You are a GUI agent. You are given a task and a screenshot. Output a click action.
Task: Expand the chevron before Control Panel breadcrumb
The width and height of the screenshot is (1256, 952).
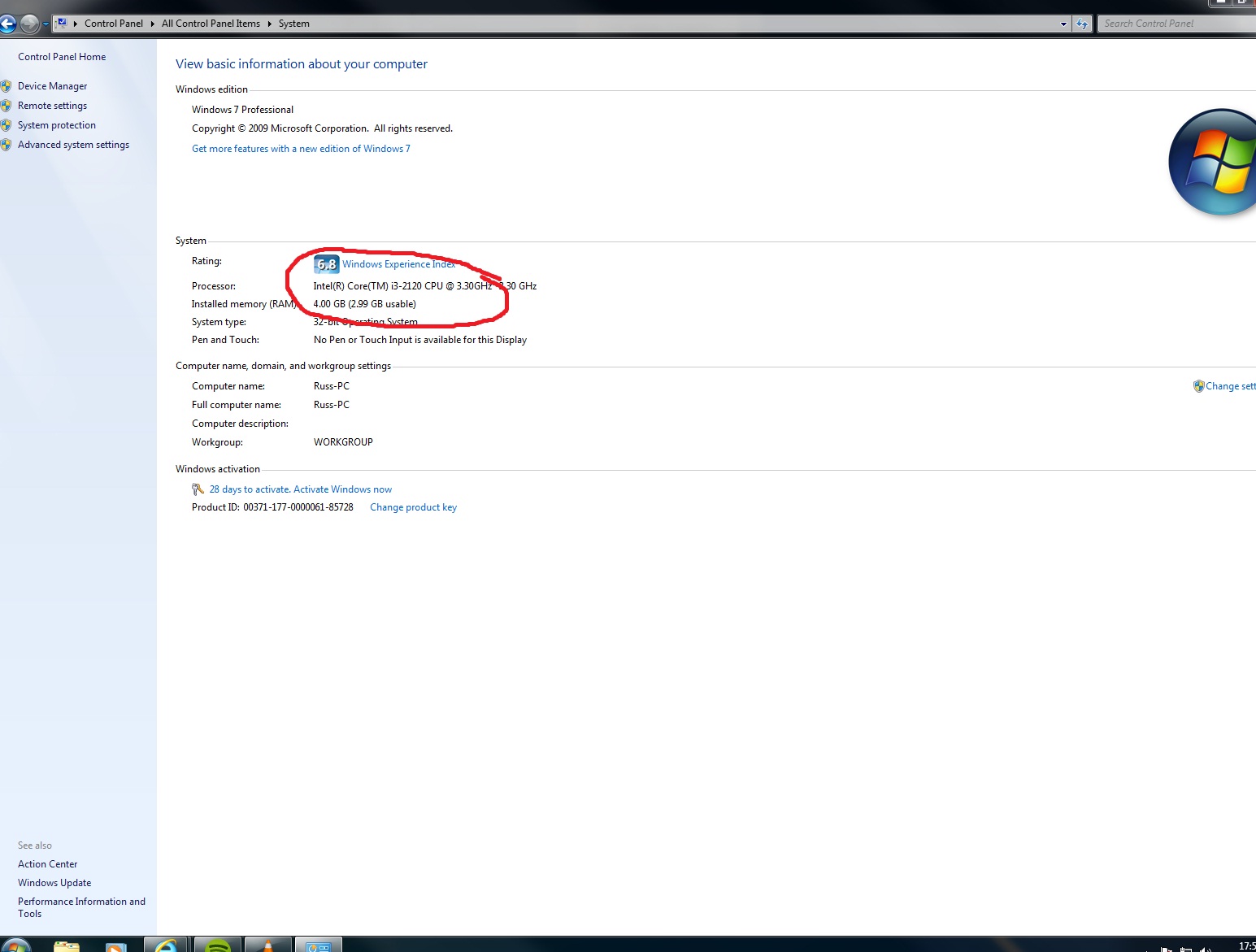(x=75, y=24)
